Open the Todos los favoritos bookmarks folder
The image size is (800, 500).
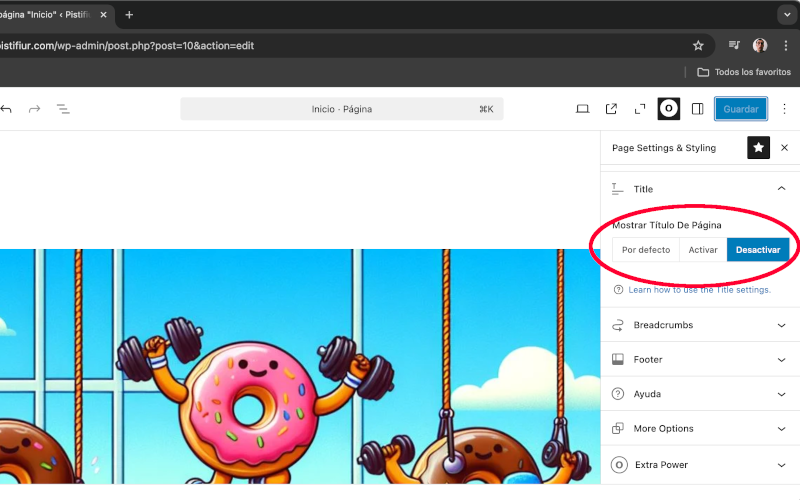(744, 72)
